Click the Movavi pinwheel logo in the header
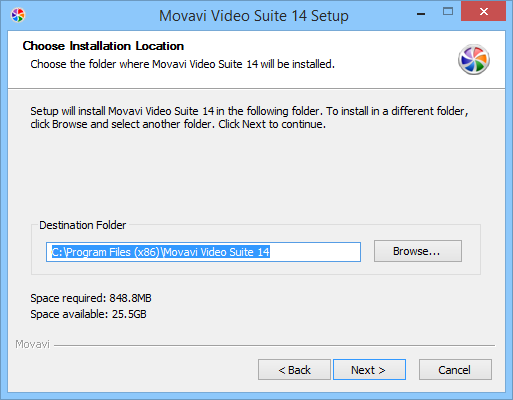513x400 pixels. tap(474, 60)
